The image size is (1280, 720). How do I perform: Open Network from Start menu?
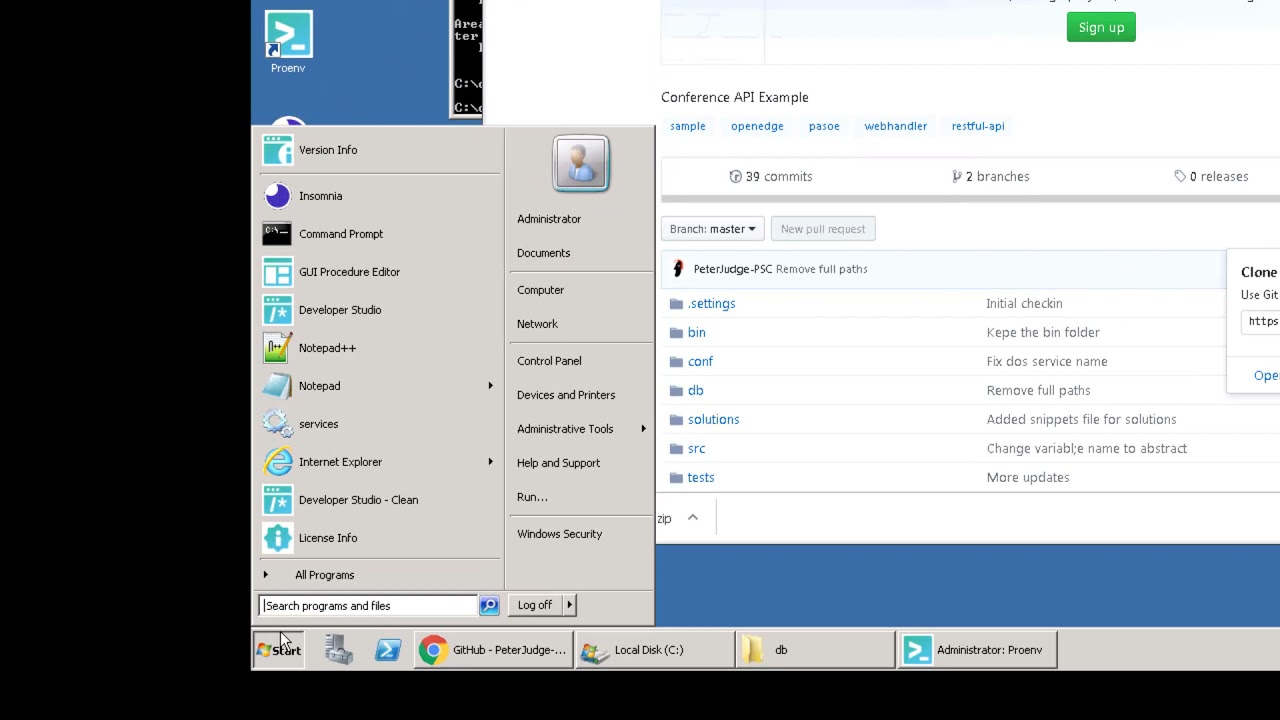tap(538, 324)
